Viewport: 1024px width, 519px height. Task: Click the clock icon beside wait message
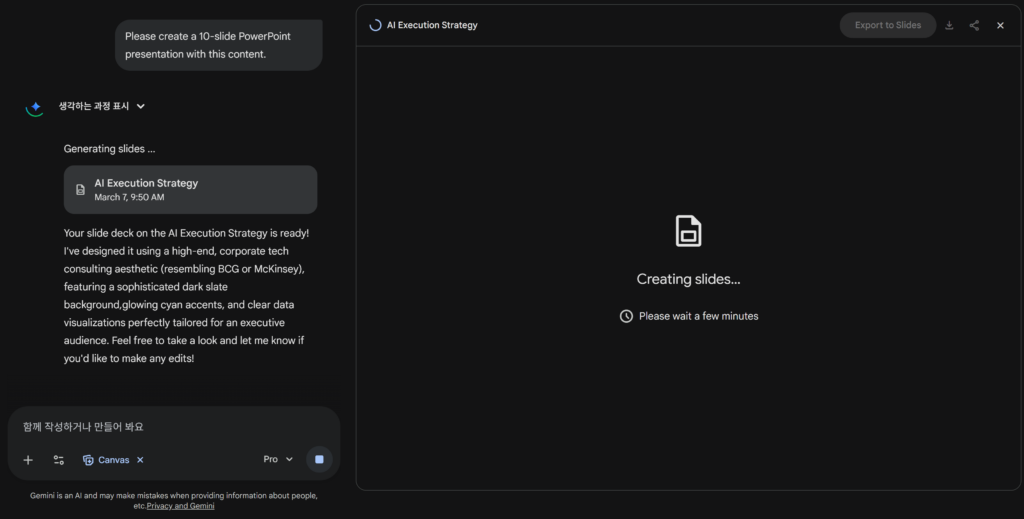tap(626, 316)
